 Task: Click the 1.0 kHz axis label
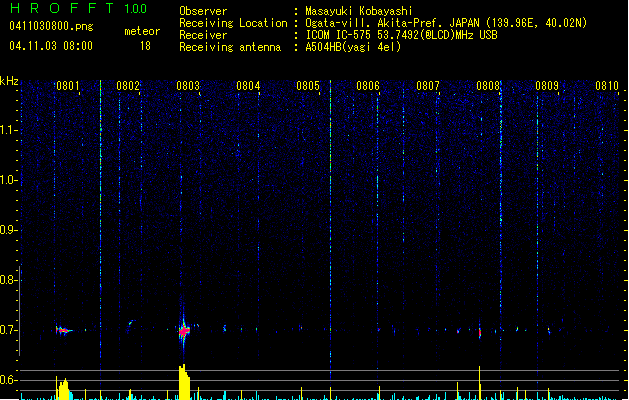click(x=8, y=180)
